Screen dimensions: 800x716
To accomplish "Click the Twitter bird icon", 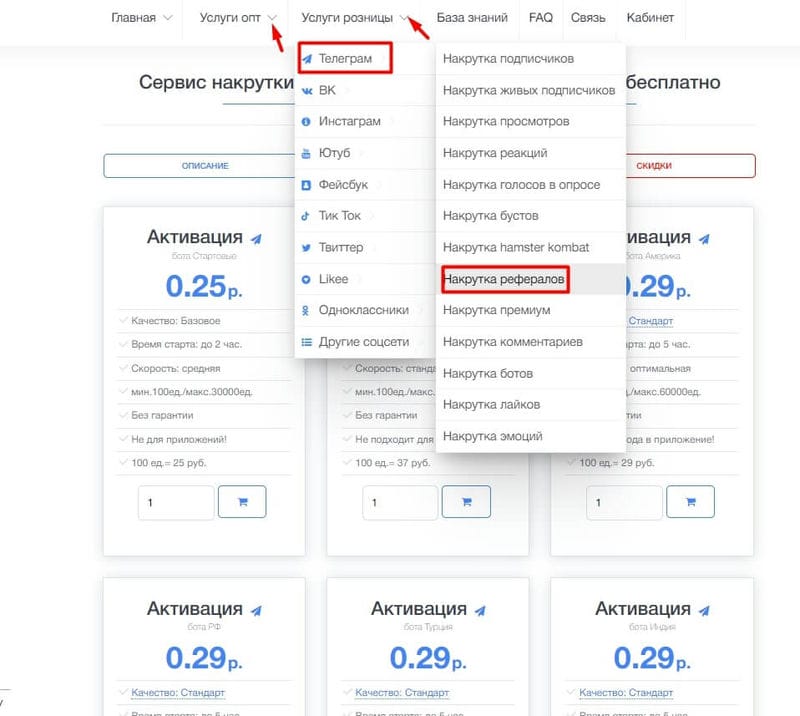I will 306,248.
